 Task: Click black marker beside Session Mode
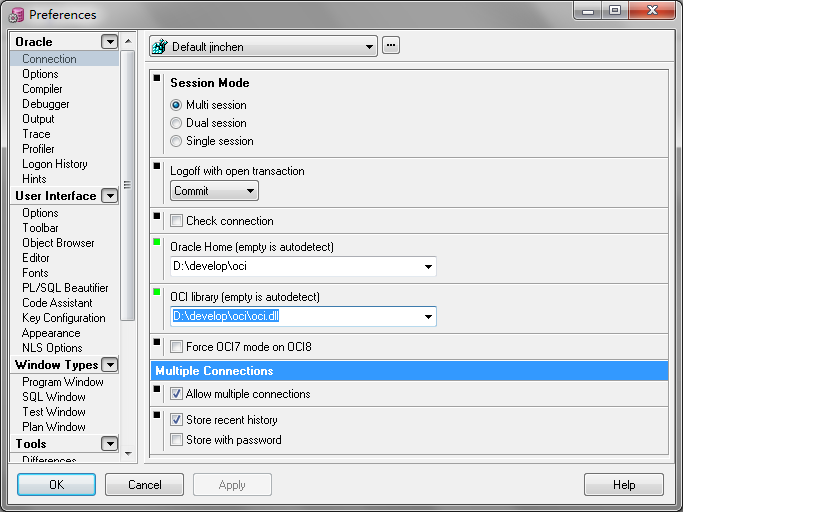pyautogui.click(x=157, y=78)
